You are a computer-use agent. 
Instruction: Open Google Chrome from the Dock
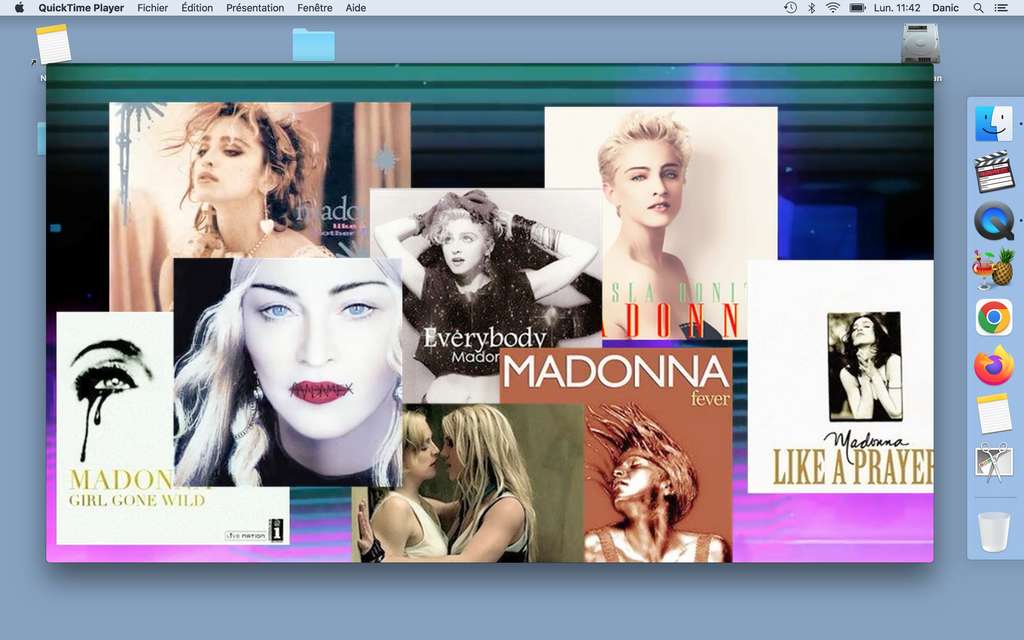(x=994, y=317)
